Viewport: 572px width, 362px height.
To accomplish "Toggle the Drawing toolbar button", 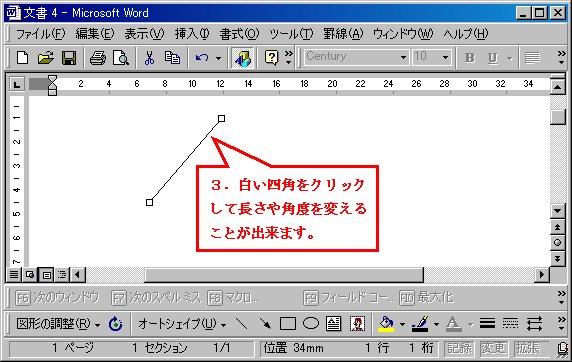I will point(243,58).
